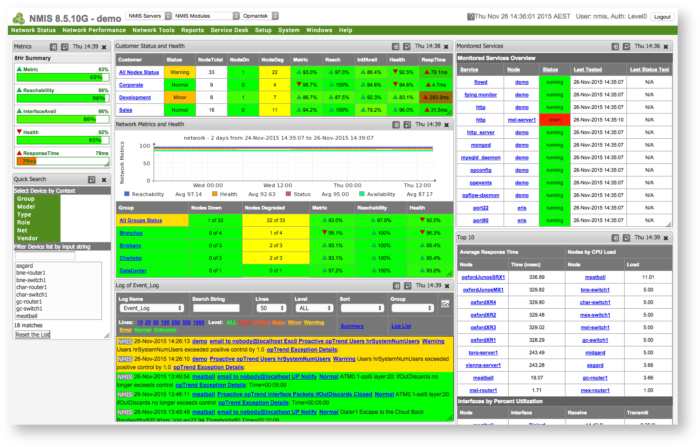
Task: Sort Monitored Services by Last Tested header
Action: [588, 70]
